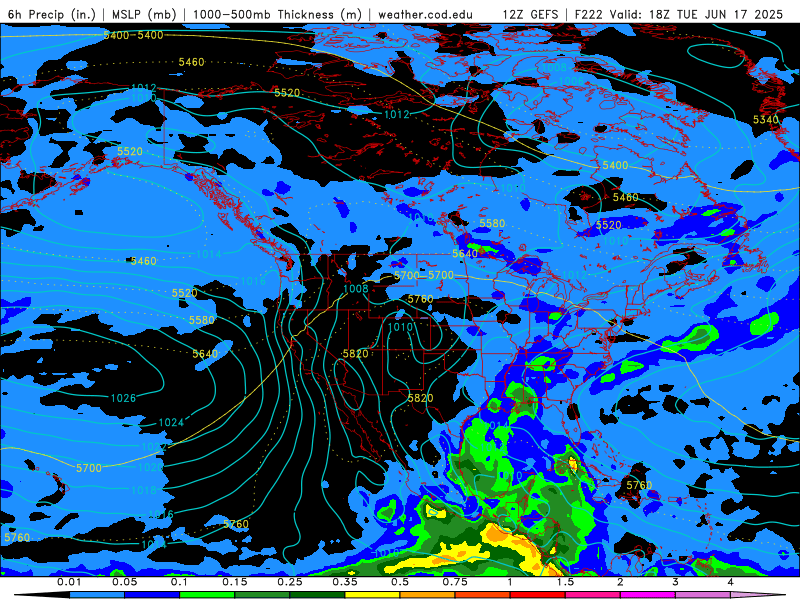The height and width of the screenshot is (600, 800).
Task: Click the 0.25 legend scale value
Action: click(x=290, y=582)
